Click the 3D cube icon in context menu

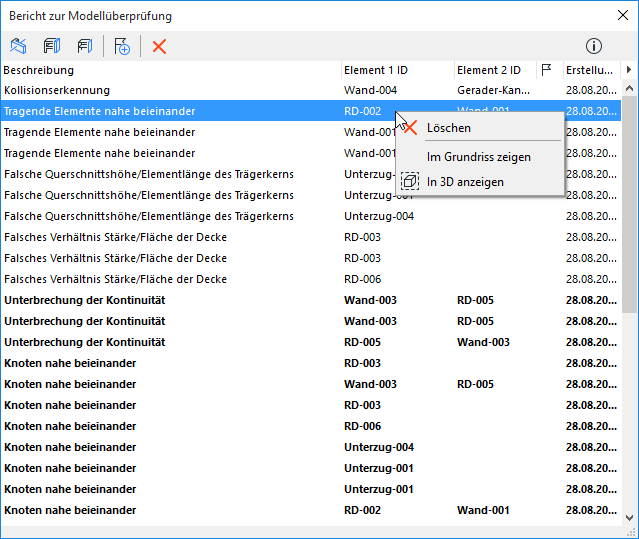pyautogui.click(x=409, y=182)
